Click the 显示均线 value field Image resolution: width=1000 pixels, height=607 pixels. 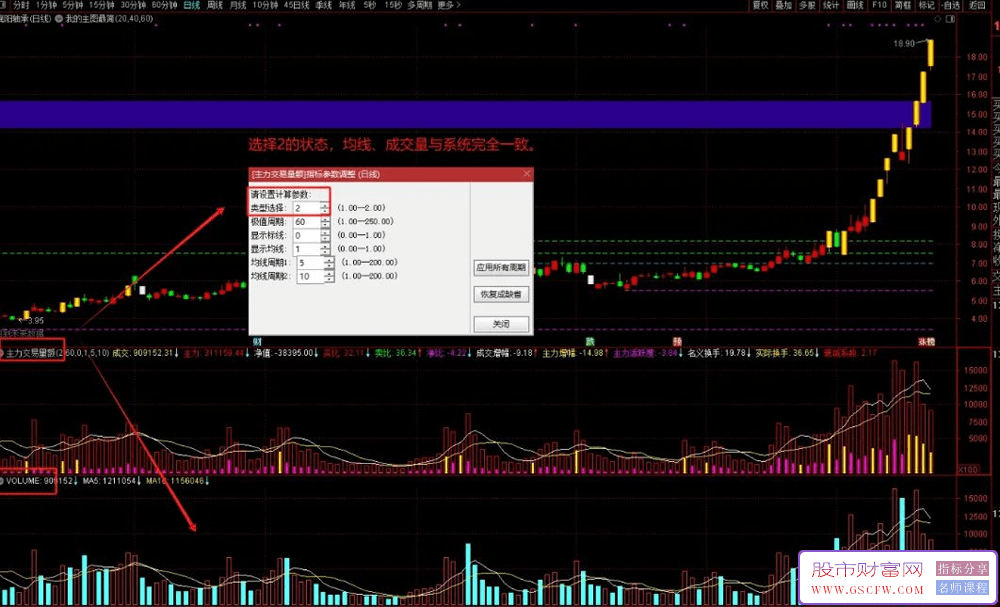[x=307, y=249]
